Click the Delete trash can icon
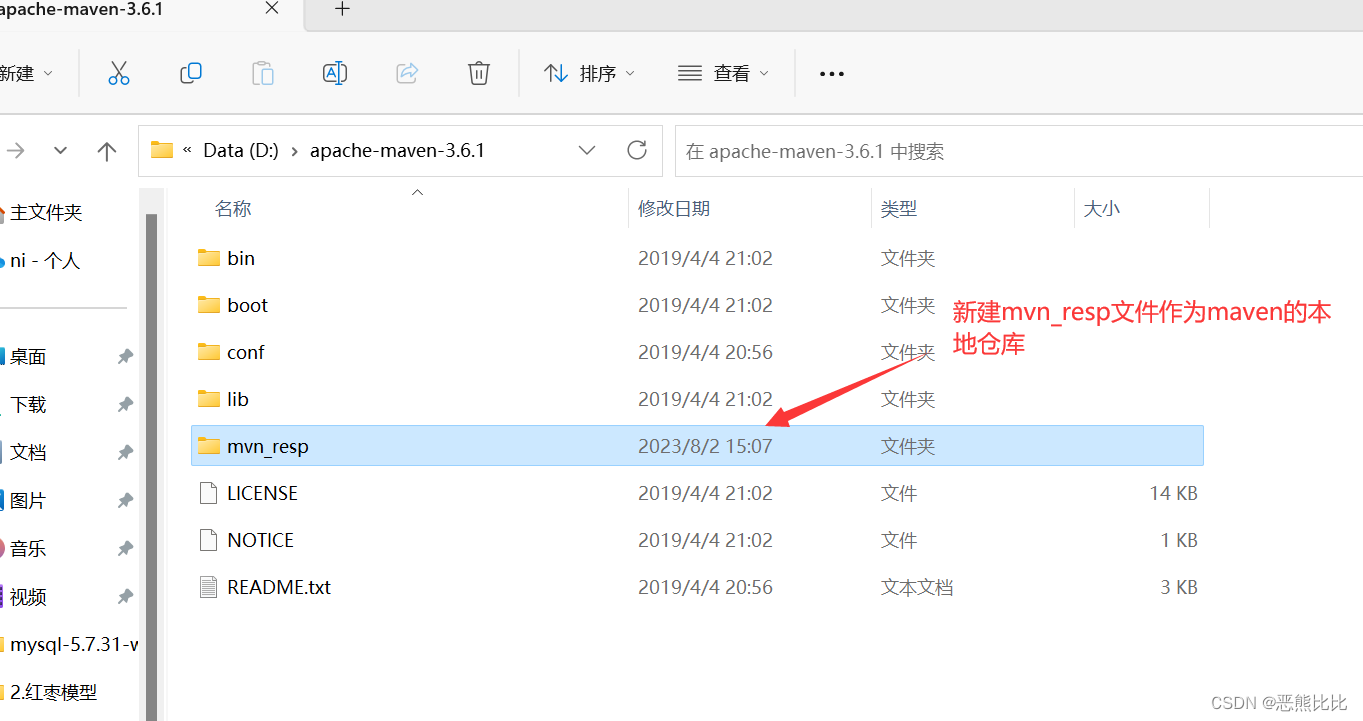The width and height of the screenshot is (1363, 721). click(x=479, y=73)
